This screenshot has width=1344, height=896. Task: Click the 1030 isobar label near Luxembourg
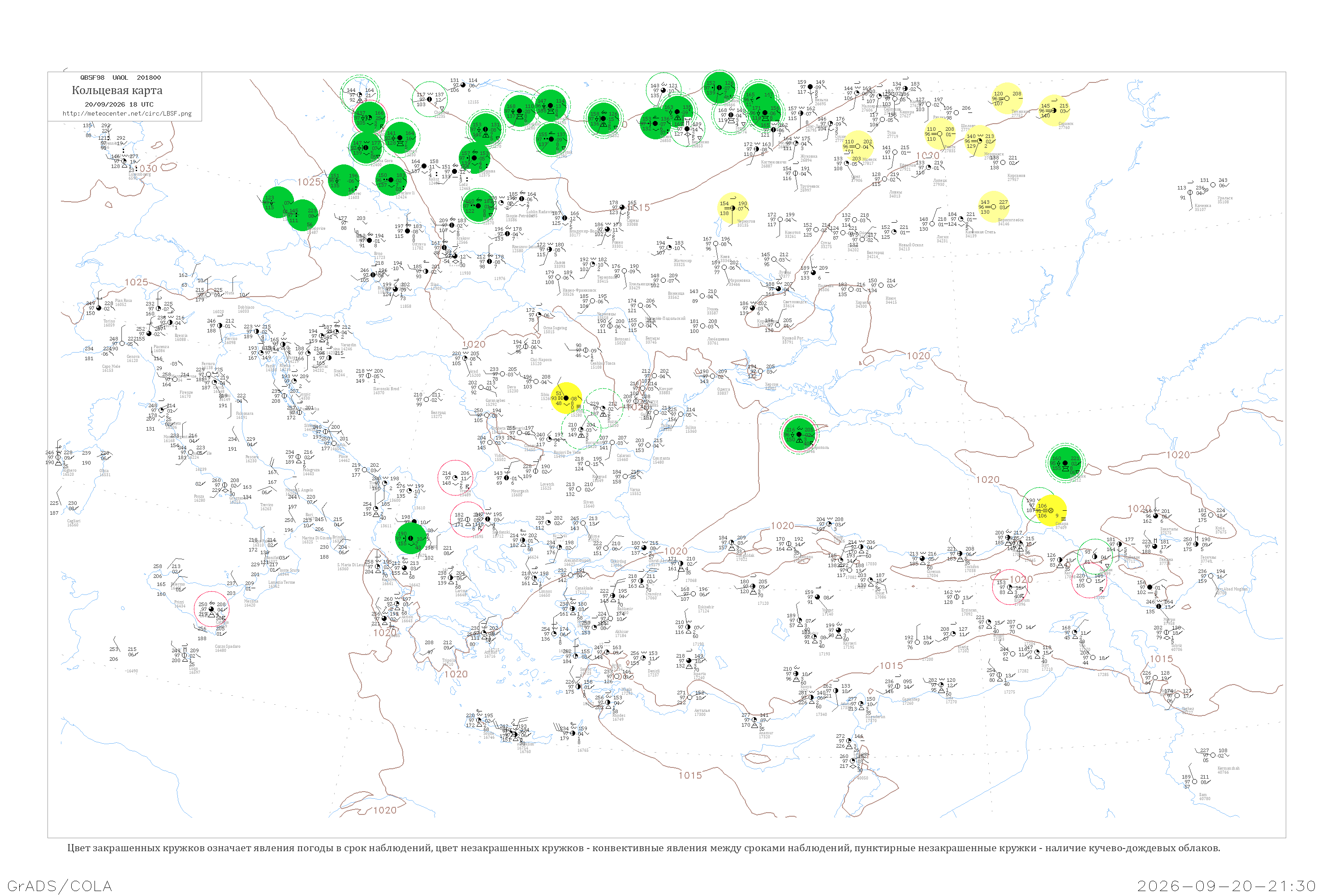click(x=146, y=168)
